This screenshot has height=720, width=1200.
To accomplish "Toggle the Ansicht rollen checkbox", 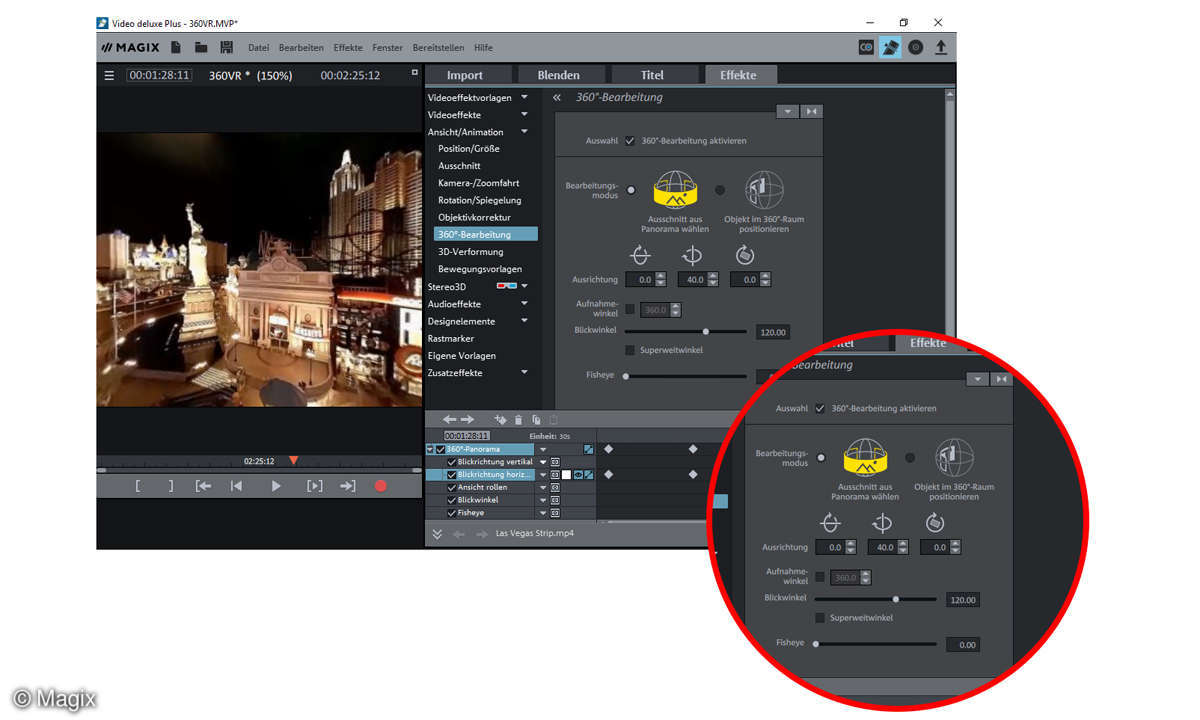I will point(452,487).
